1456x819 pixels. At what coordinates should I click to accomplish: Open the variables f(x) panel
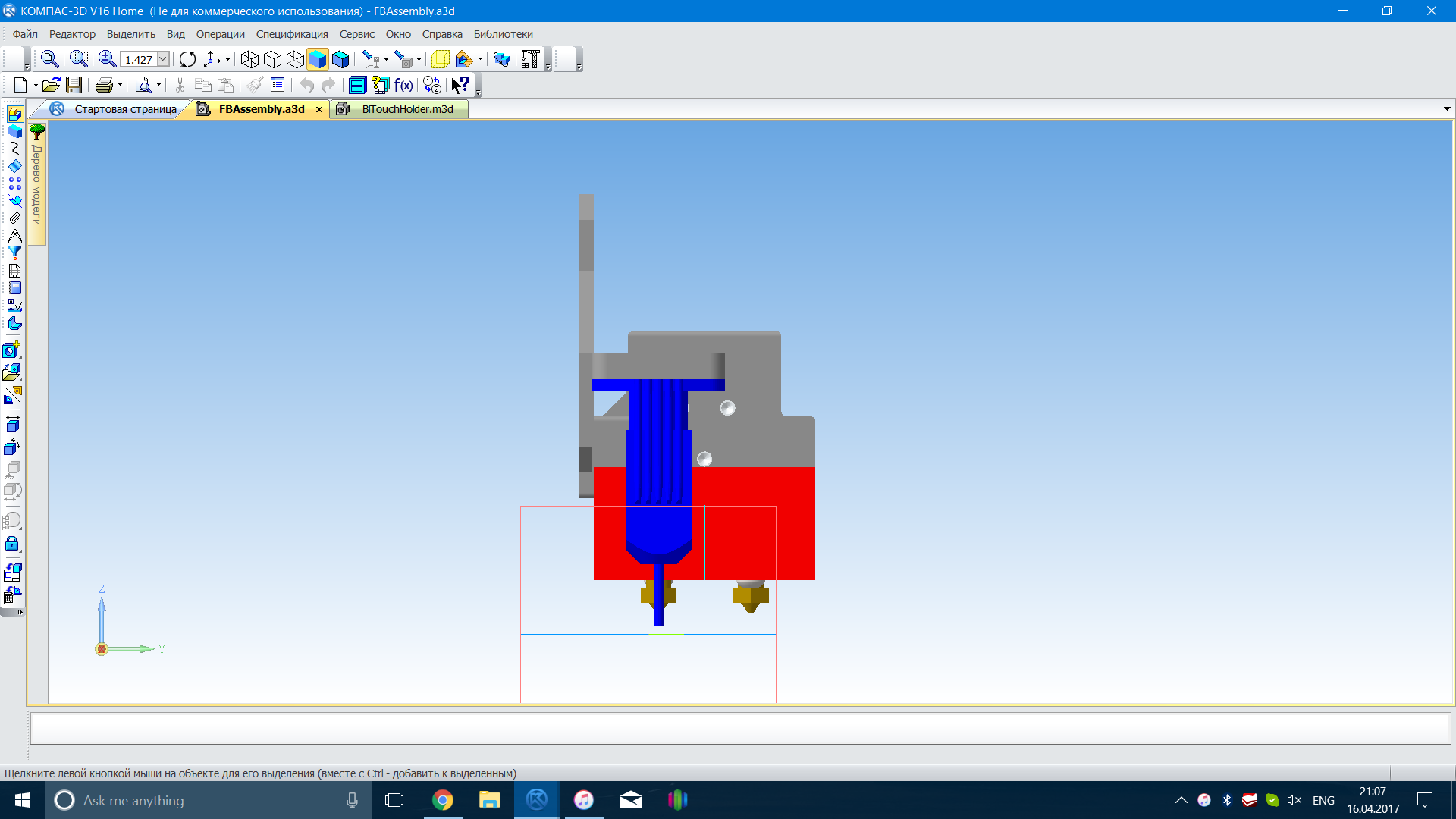pos(403,85)
